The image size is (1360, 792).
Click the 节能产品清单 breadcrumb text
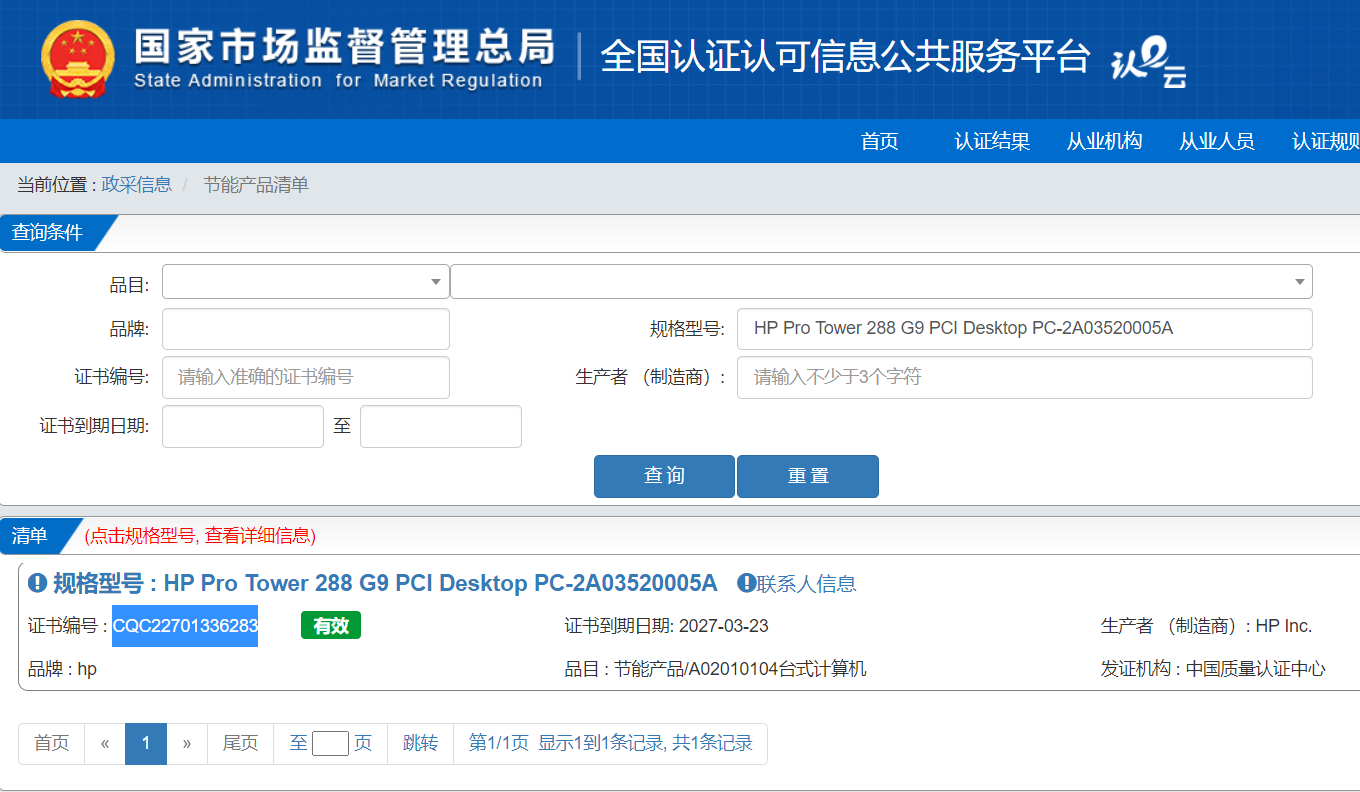[256, 185]
